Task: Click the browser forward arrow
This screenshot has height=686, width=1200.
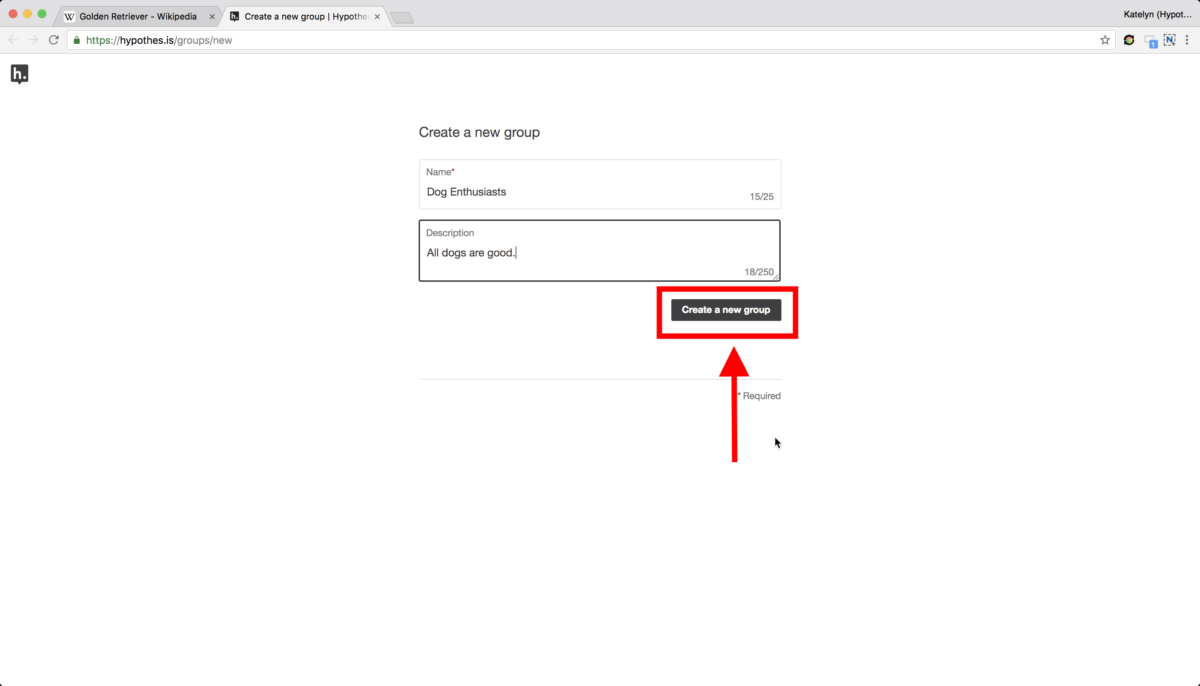Action: tap(33, 40)
